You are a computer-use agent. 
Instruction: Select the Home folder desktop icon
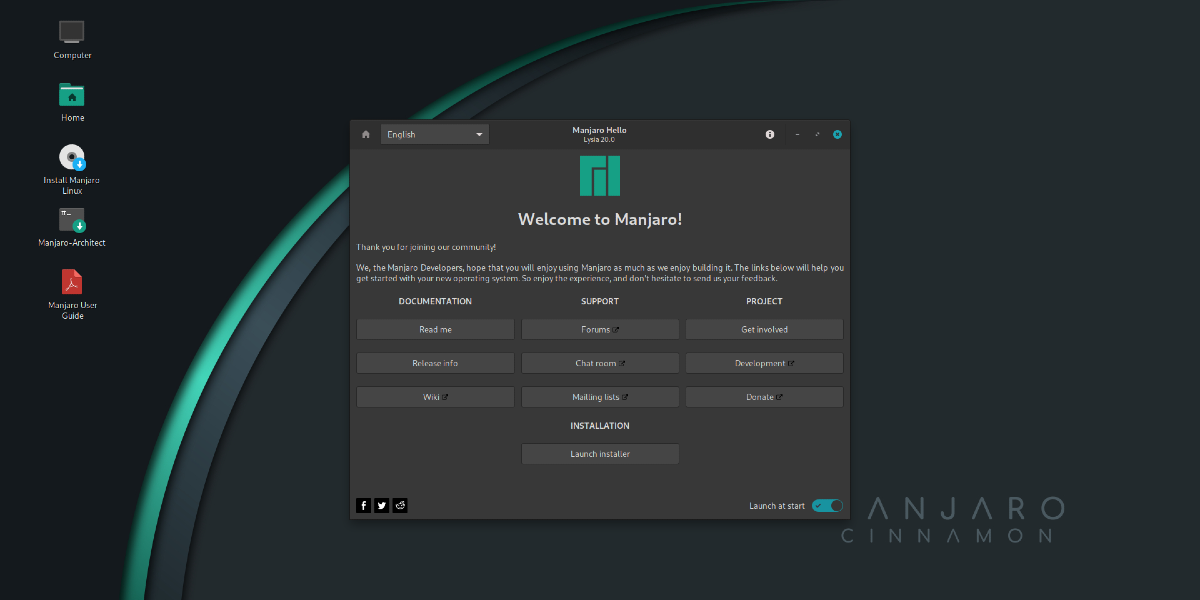pyautogui.click(x=72, y=95)
